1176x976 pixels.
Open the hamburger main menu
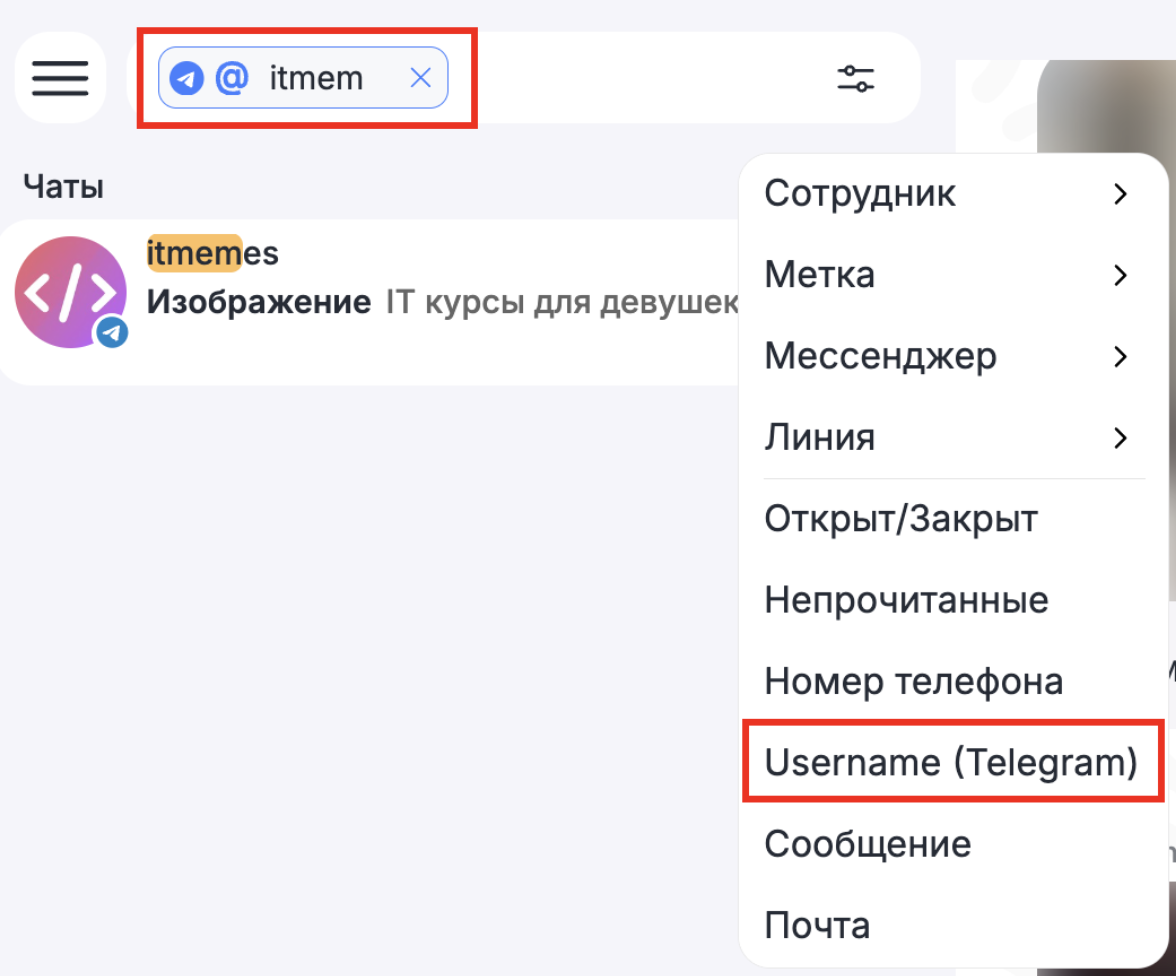[60, 78]
